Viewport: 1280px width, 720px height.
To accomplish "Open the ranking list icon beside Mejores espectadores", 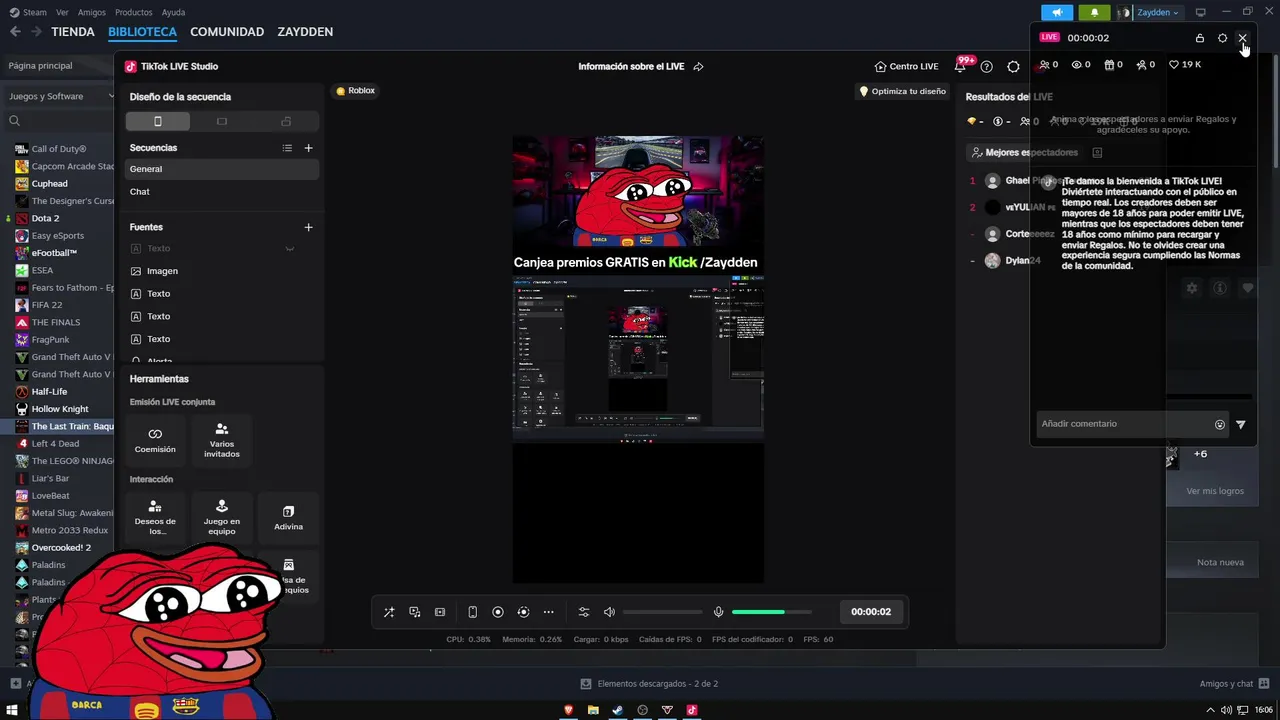I will point(1097,153).
